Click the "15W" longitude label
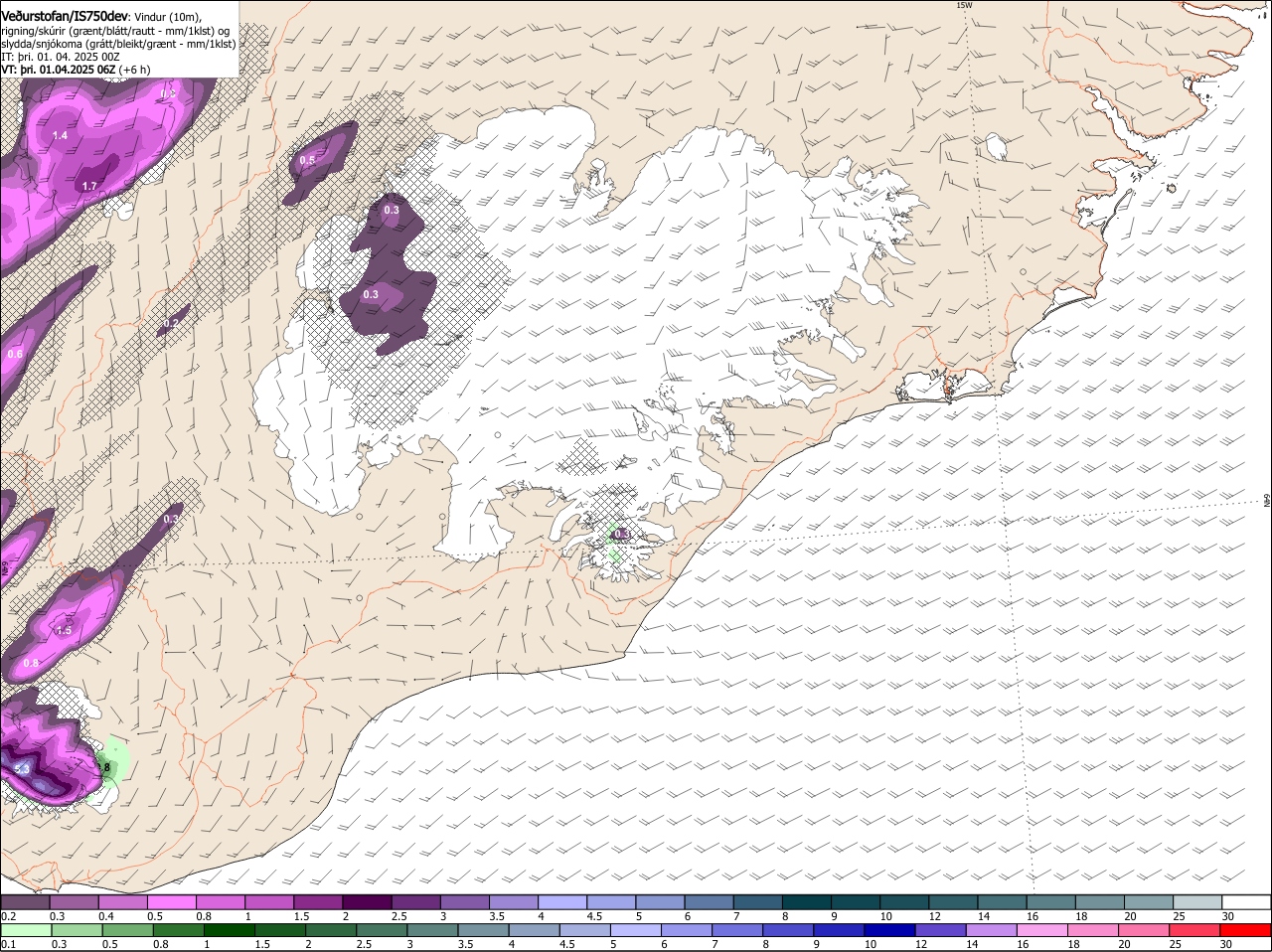This screenshot has width=1272, height=952. coord(963,5)
